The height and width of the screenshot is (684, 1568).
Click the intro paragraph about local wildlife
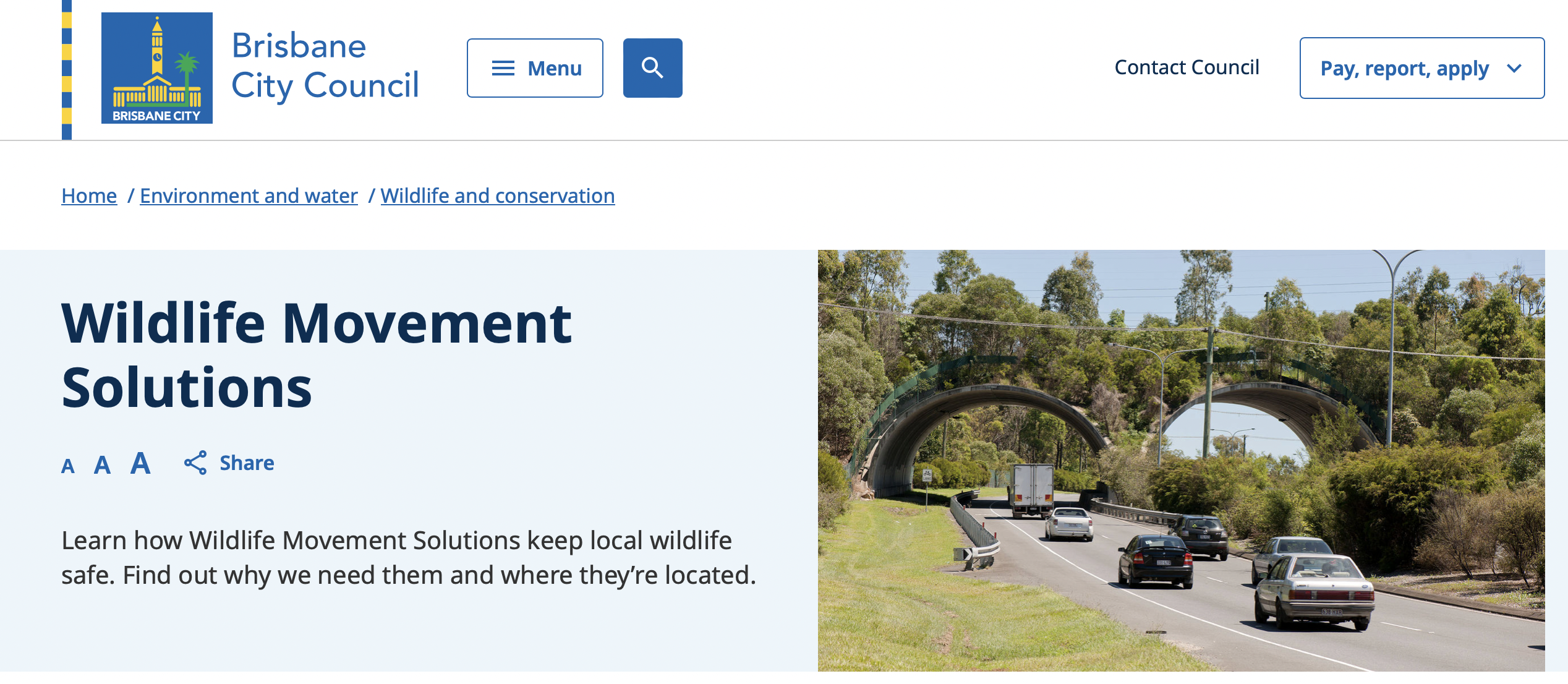(409, 557)
